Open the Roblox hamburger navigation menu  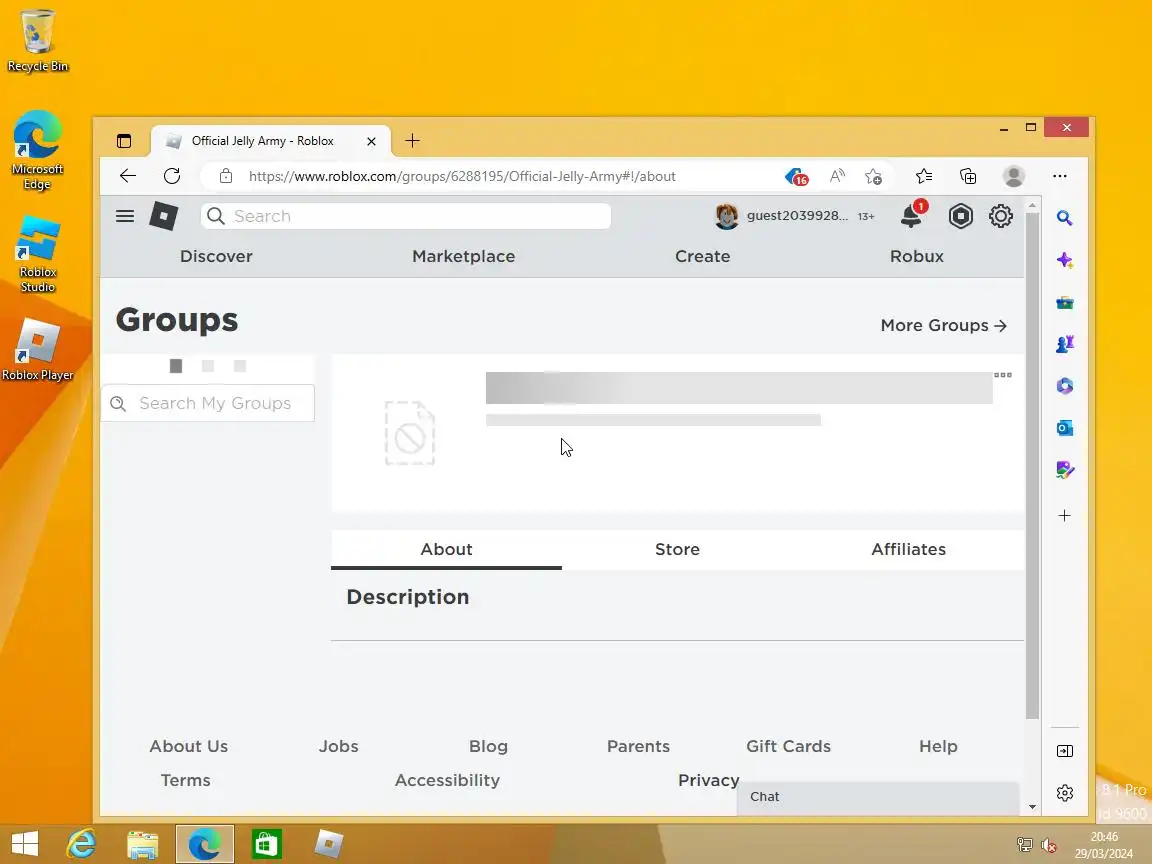tap(125, 216)
